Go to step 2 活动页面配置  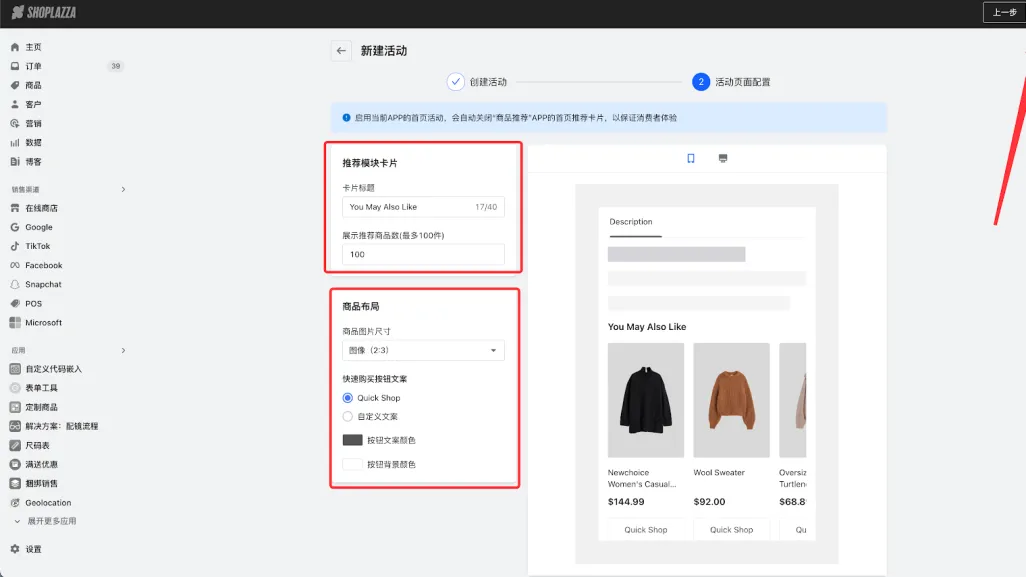click(731, 82)
